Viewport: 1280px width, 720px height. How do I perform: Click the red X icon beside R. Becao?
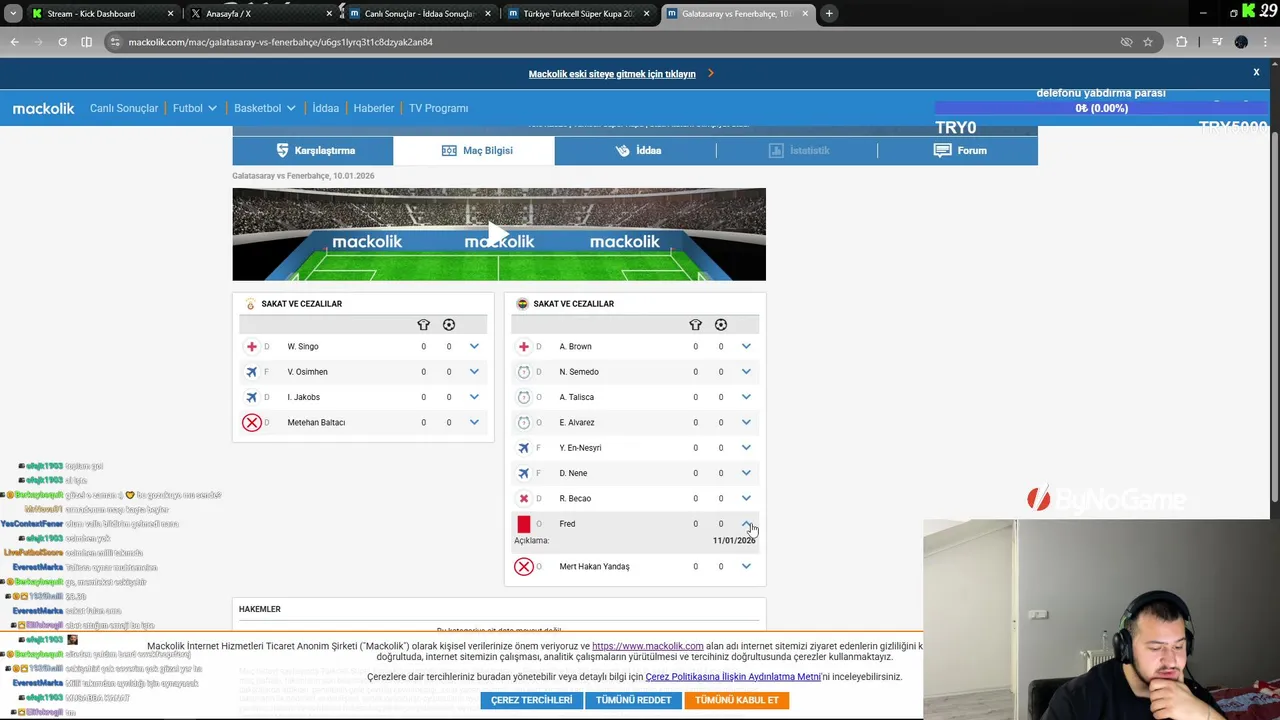[523, 498]
